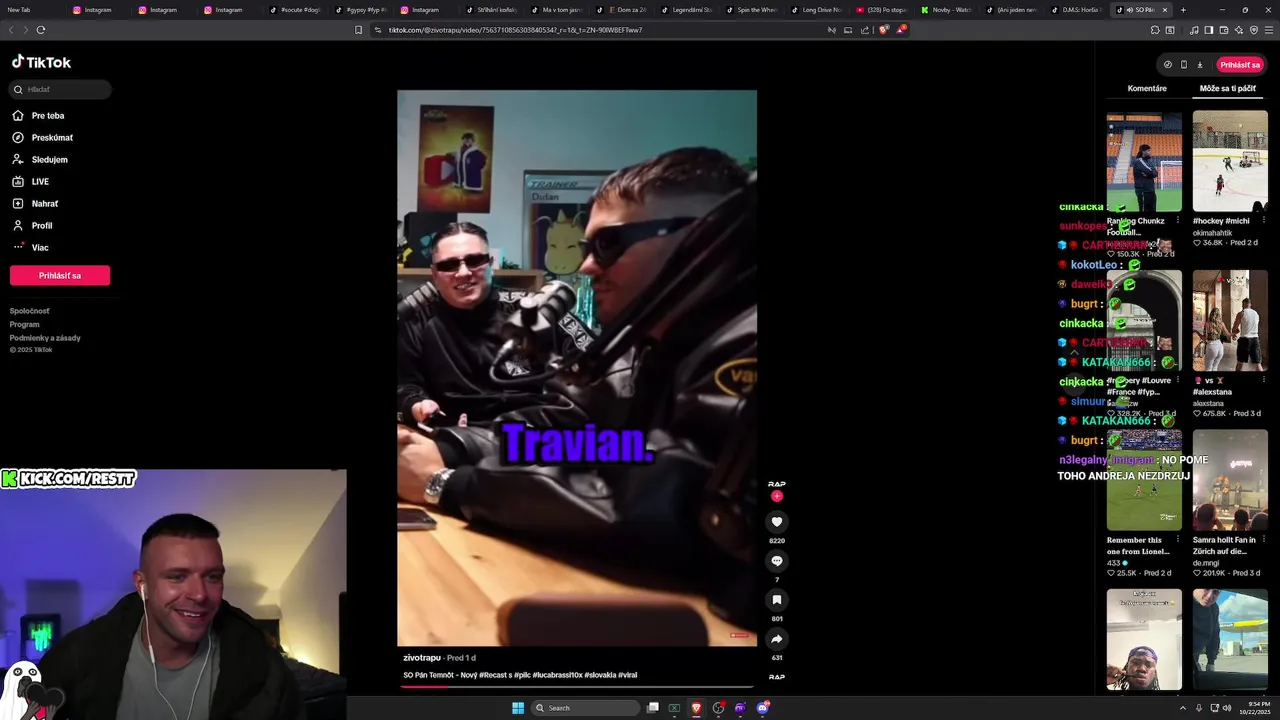Open the hockey #michi video thumbnail
Image resolution: width=1280 pixels, height=720 pixels.
click(x=1230, y=161)
